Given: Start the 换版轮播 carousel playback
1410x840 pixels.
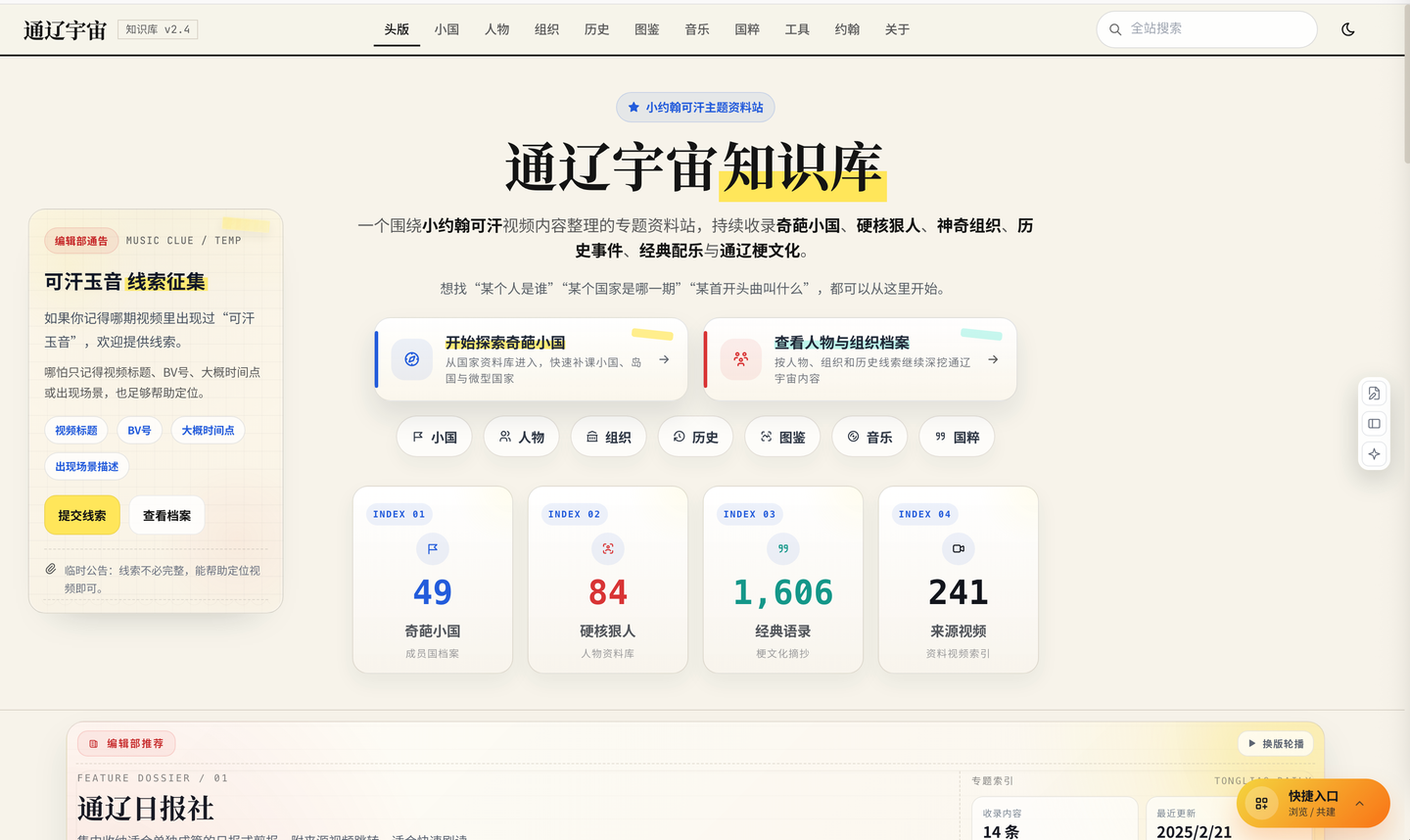Looking at the screenshot, I should [x=1274, y=743].
